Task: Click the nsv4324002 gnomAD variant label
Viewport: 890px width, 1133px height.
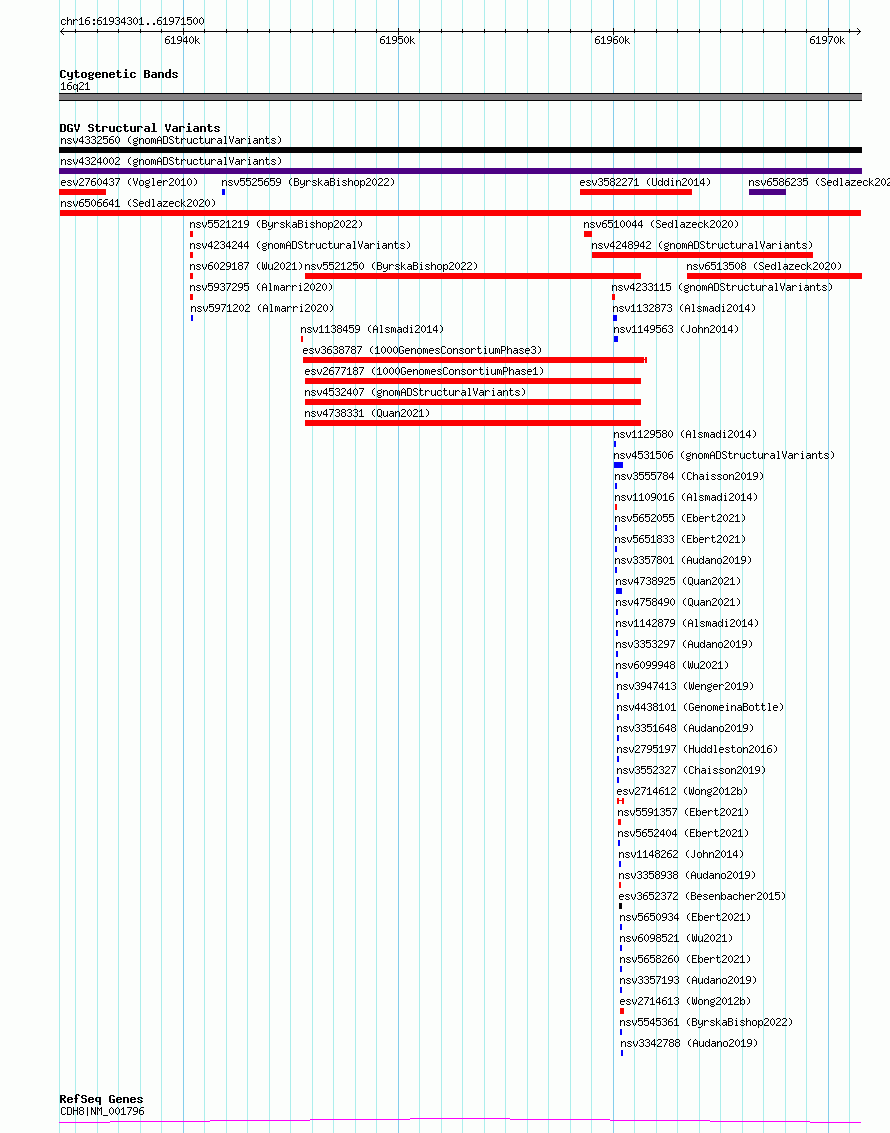Action: pos(171,161)
